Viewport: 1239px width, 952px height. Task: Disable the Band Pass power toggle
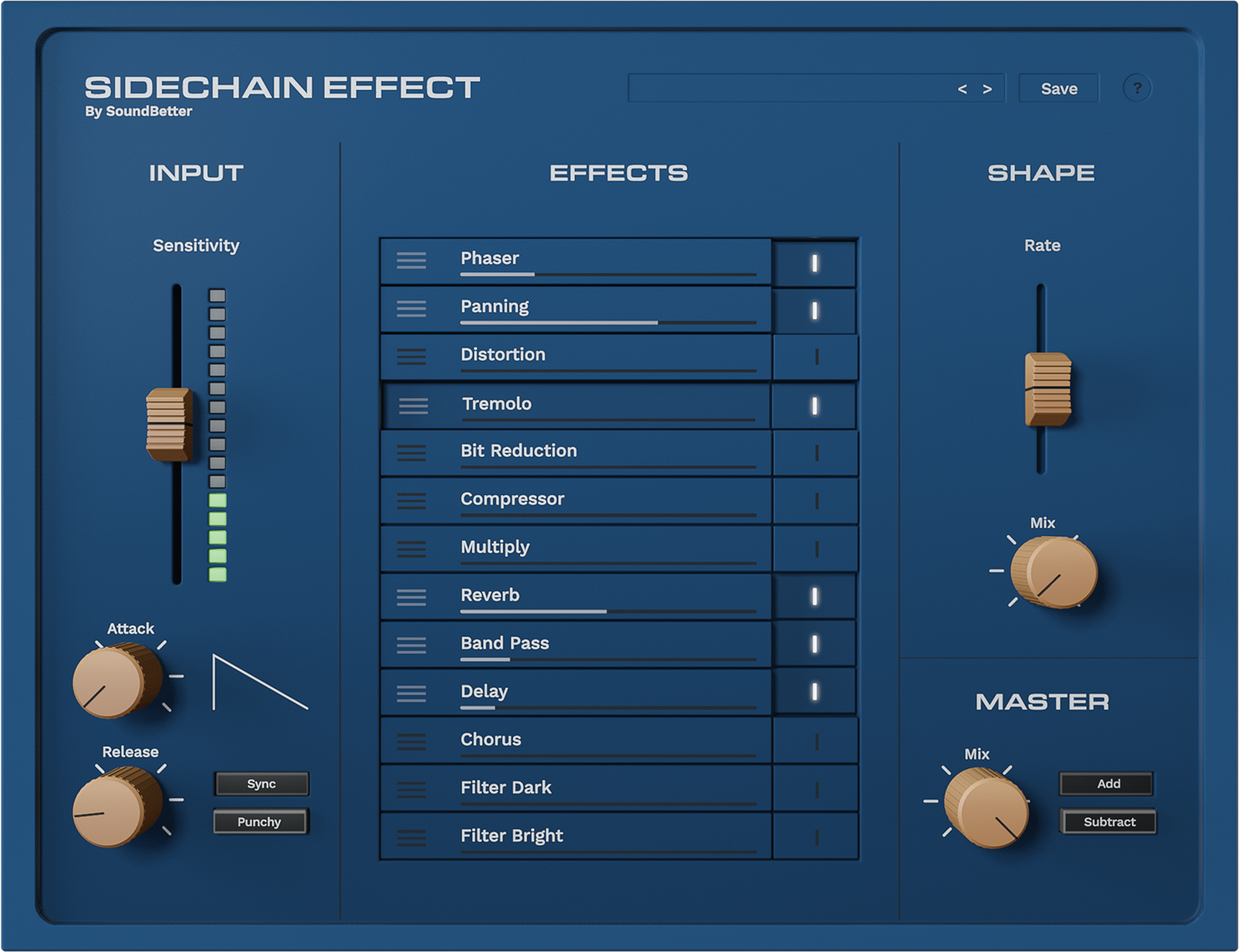815,644
